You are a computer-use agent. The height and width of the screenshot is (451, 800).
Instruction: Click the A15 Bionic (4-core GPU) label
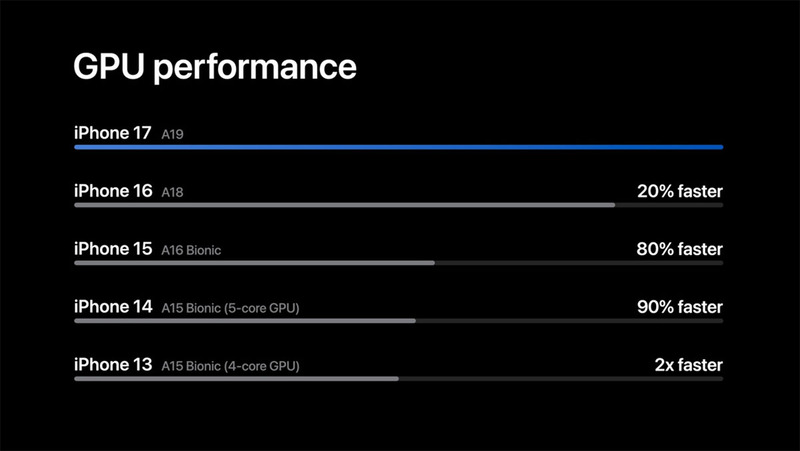[x=230, y=366]
